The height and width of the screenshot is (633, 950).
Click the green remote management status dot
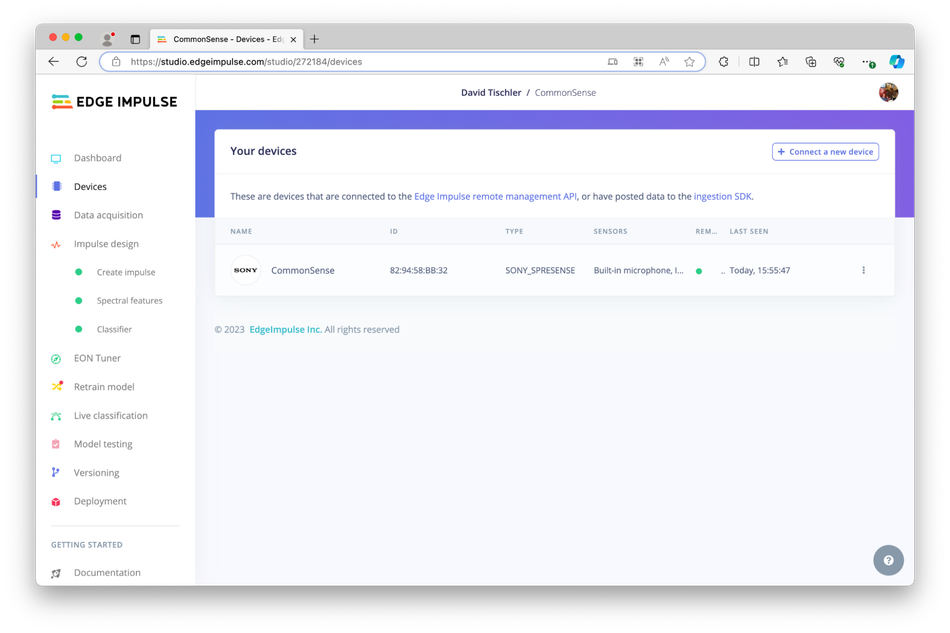[699, 271]
